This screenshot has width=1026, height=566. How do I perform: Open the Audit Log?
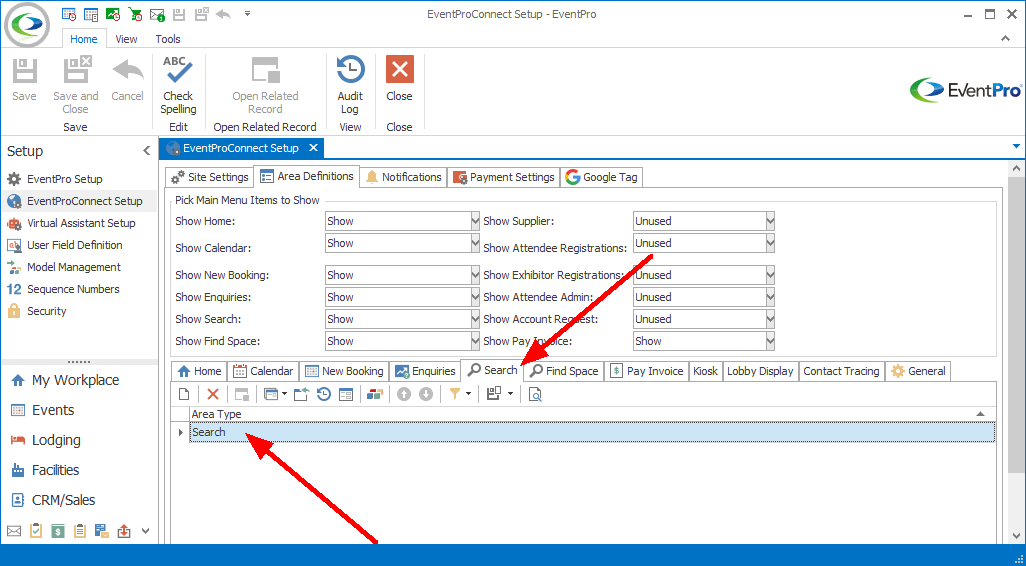(350, 86)
